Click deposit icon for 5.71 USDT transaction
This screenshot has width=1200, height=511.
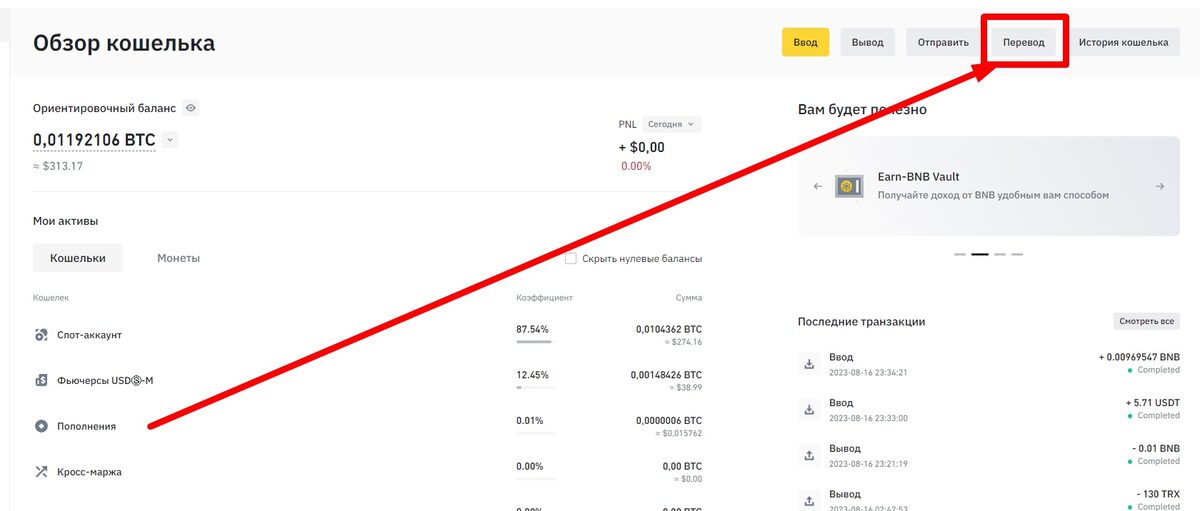tap(809, 410)
